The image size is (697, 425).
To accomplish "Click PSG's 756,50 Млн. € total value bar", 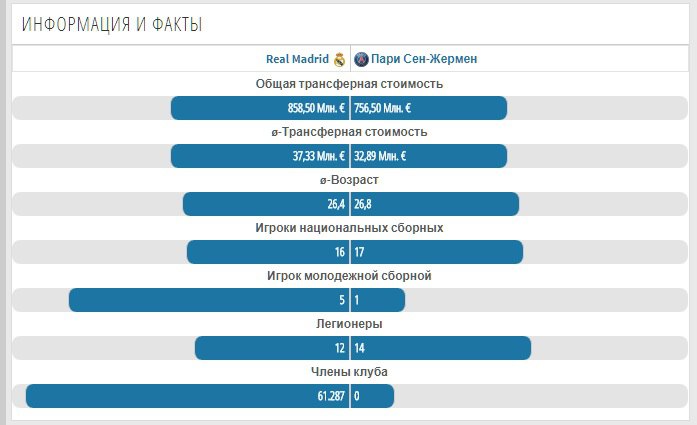I will (428, 108).
